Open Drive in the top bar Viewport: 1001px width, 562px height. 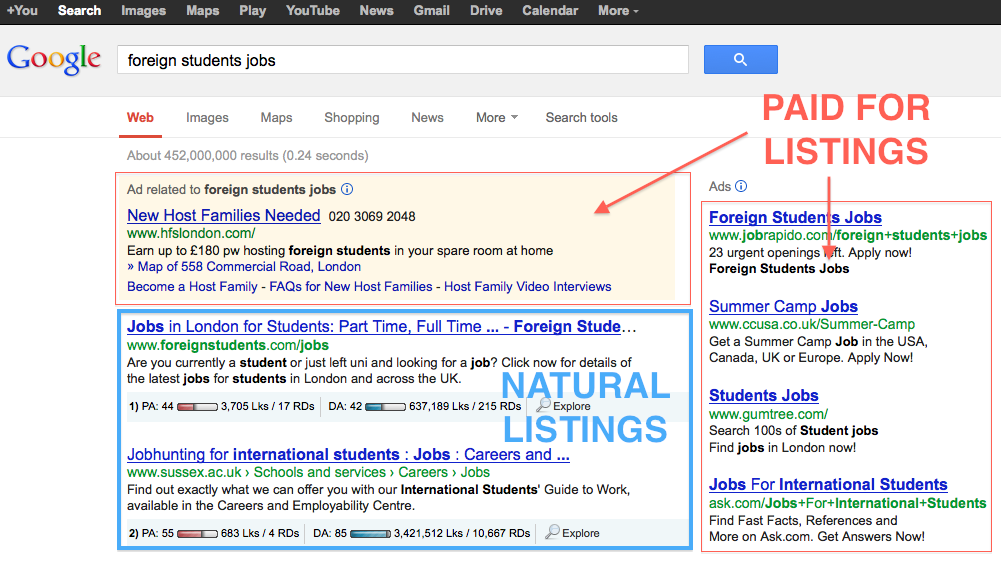coord(486,11)
